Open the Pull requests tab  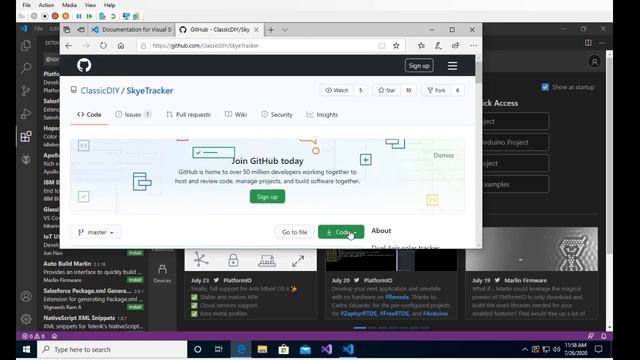pos(189,115)
